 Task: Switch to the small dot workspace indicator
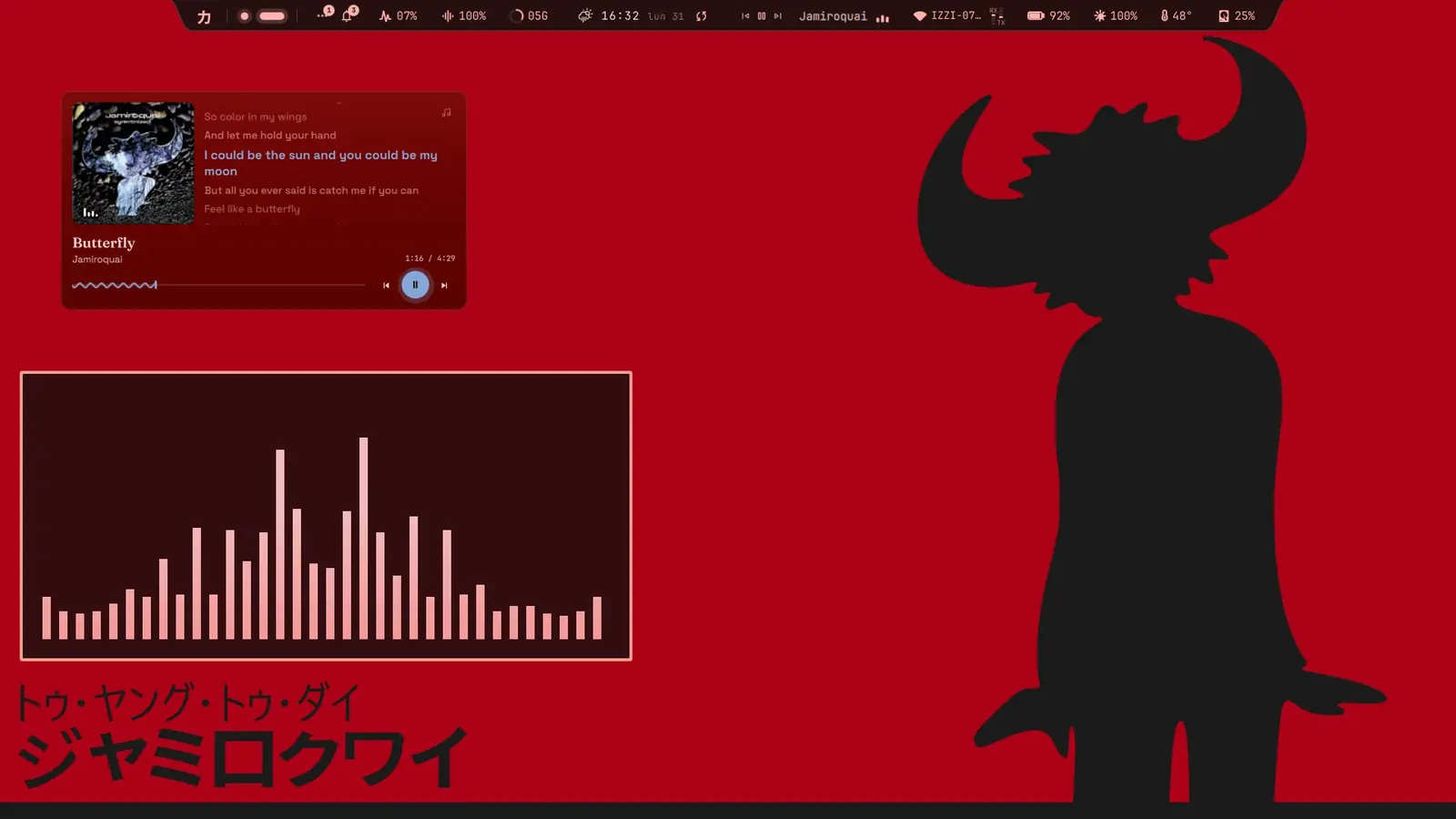tap(244, 16)
